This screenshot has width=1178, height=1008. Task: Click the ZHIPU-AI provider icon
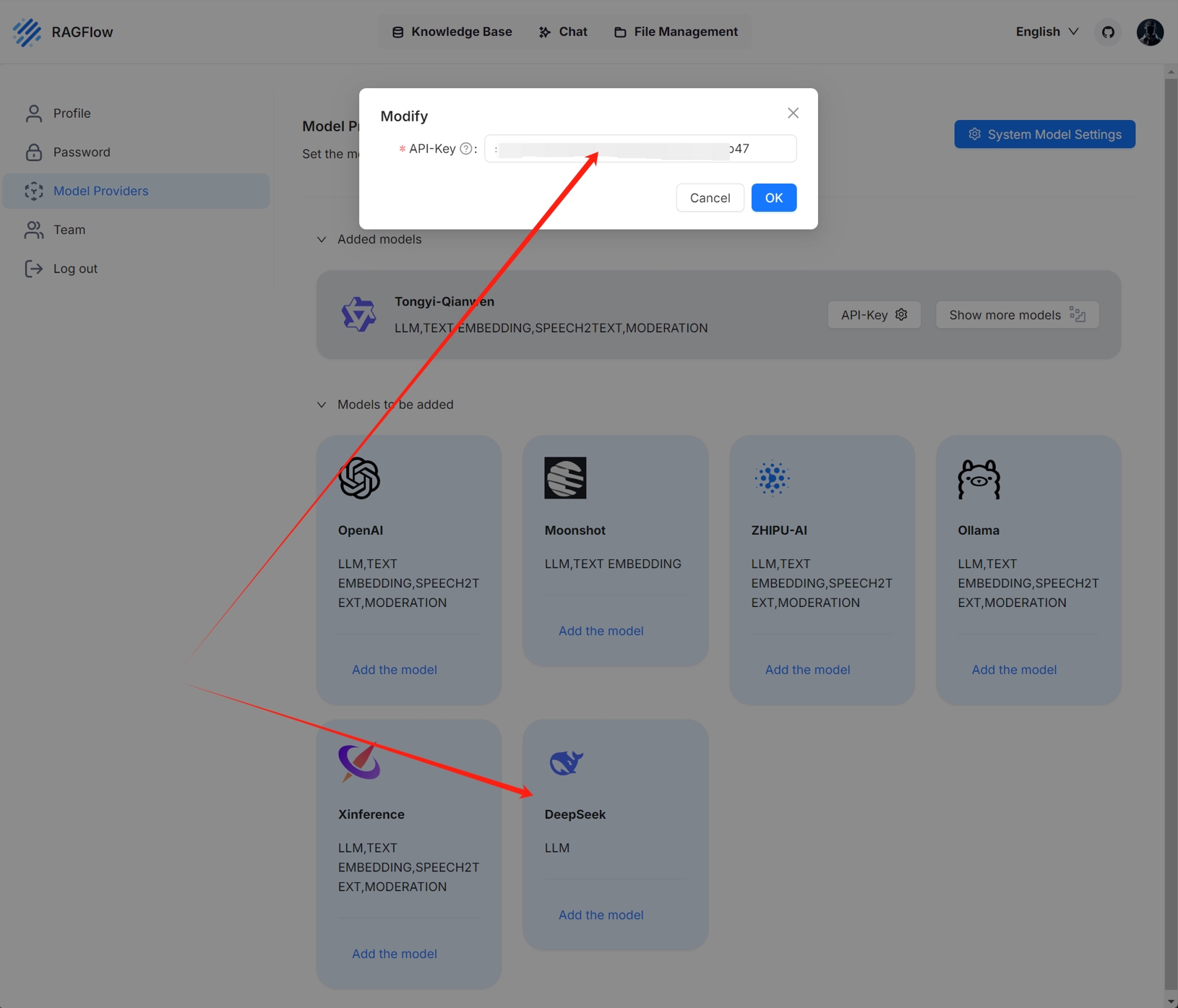click(772, 478)
